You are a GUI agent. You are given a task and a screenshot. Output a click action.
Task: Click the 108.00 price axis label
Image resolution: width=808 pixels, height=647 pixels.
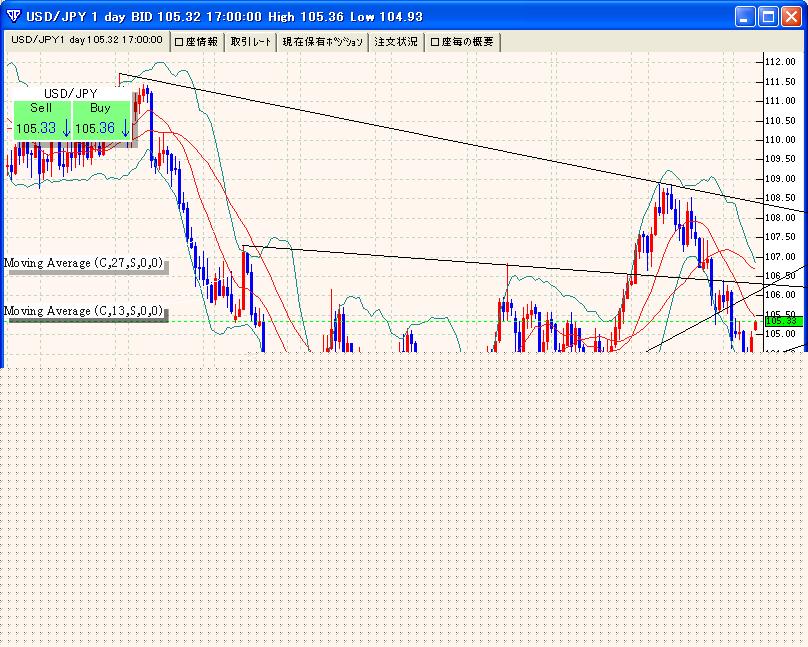780,217
